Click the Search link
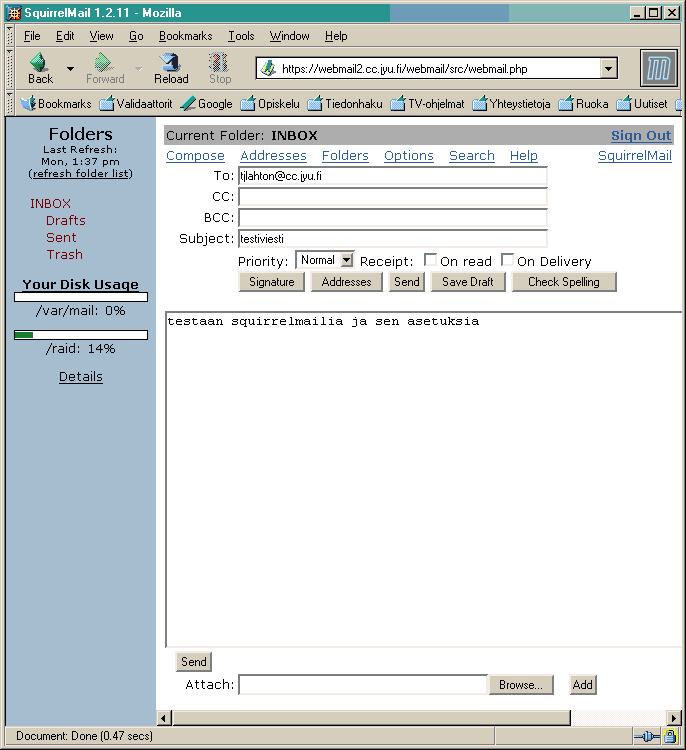Viewport: 686px width, 750px height. [472, 155]
